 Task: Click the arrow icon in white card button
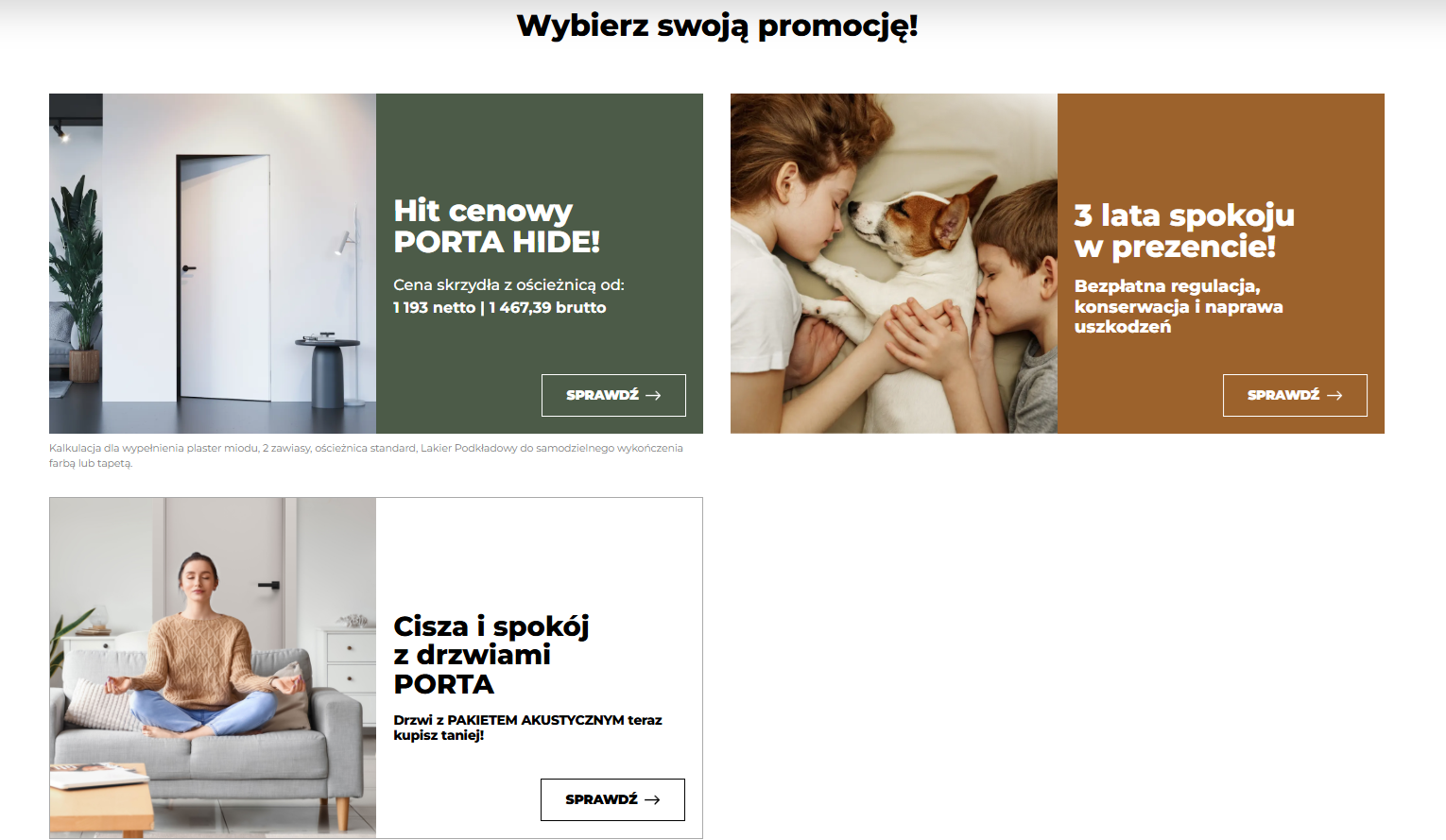point(652,799)
